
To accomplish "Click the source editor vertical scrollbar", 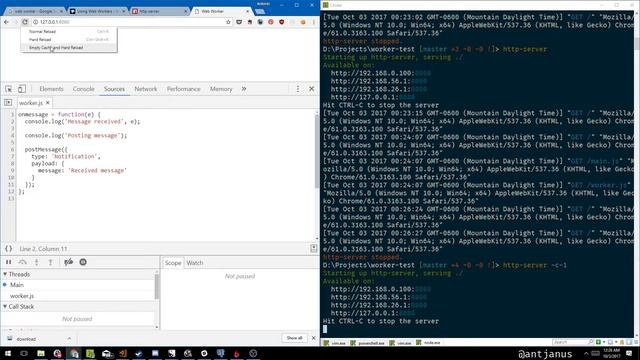I will [x=317, y=151].
